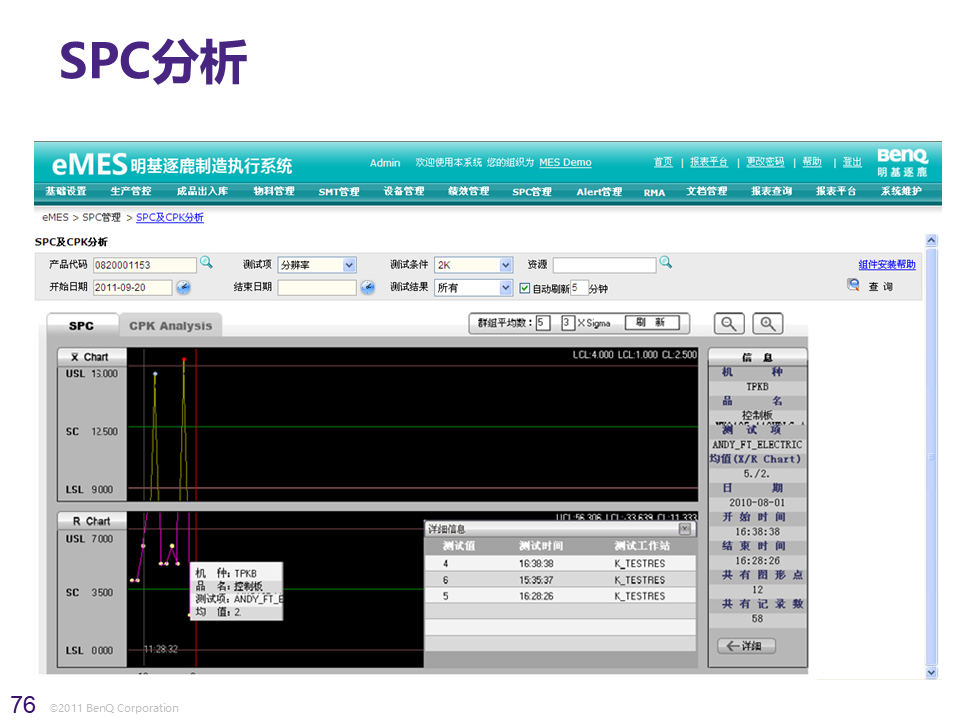Image resolution: width=960 pixels, height=720 pixels.
Task: Open calendar icon for 开始日期
Action: [183, 287]
